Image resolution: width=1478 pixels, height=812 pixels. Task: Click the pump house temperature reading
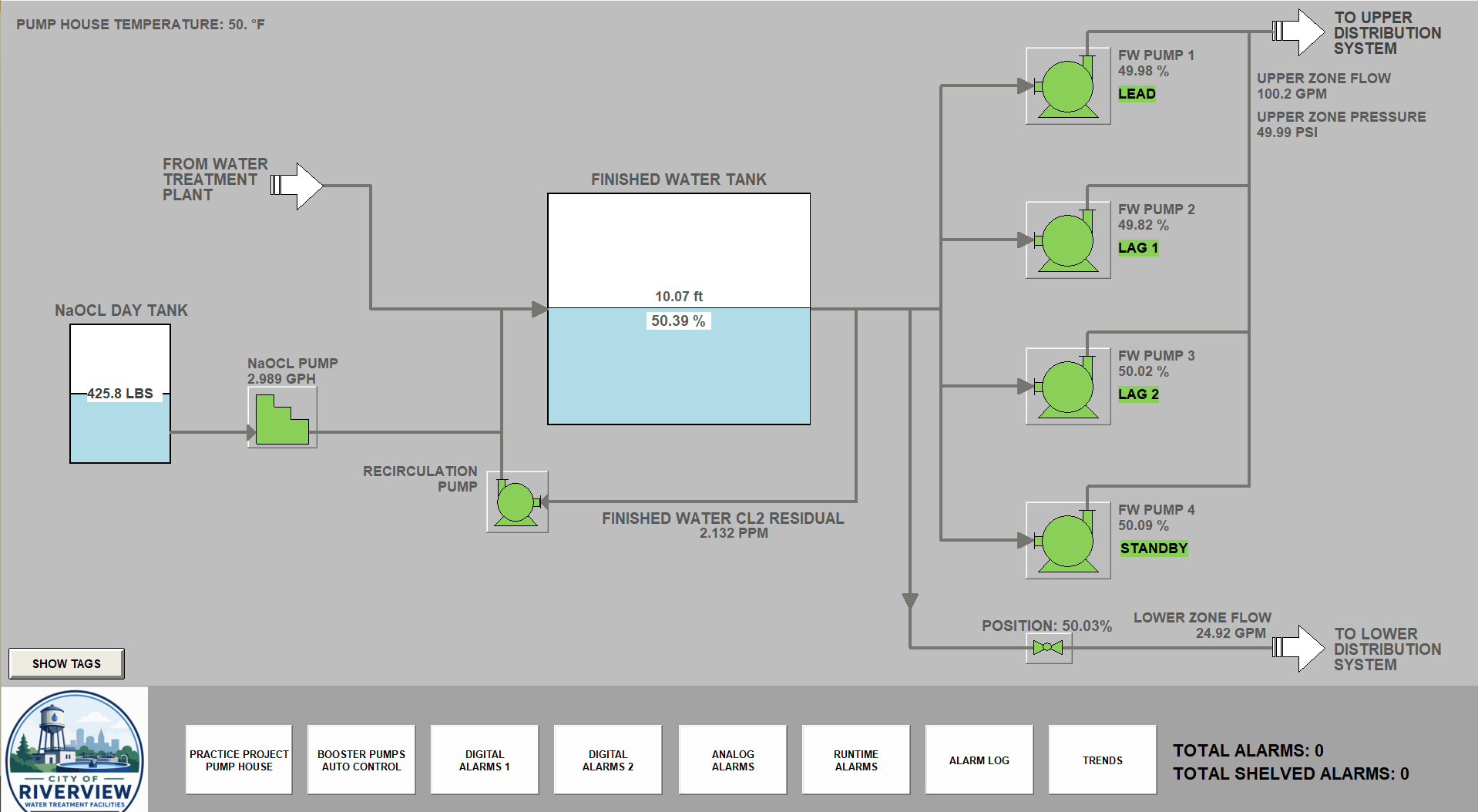pos(140,25)
